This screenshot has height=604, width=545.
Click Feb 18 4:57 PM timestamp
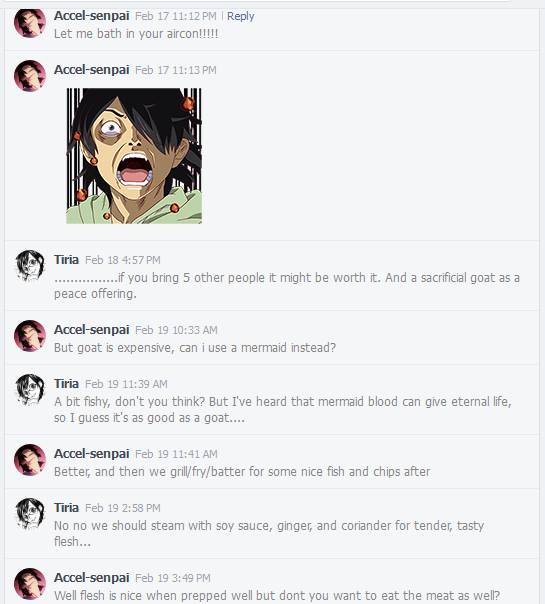point(122,260)
